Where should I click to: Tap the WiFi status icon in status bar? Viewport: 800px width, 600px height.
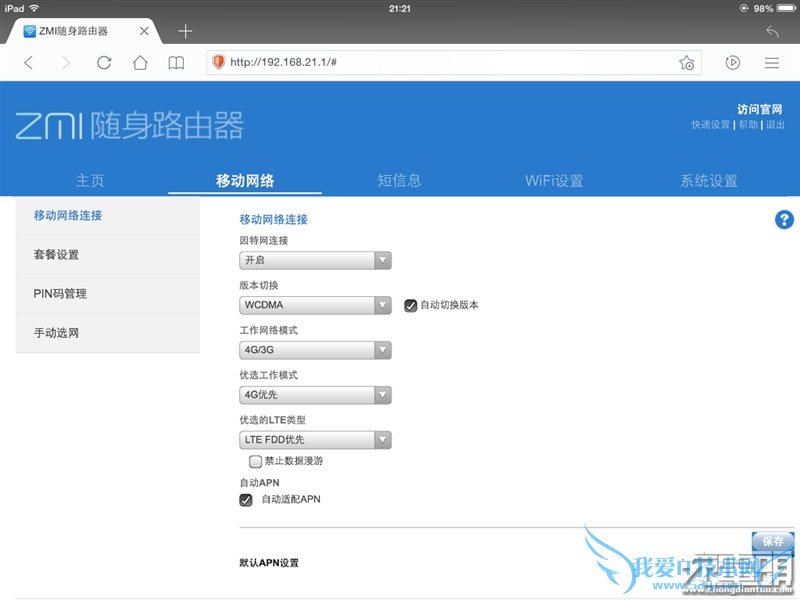click(34, 8)
